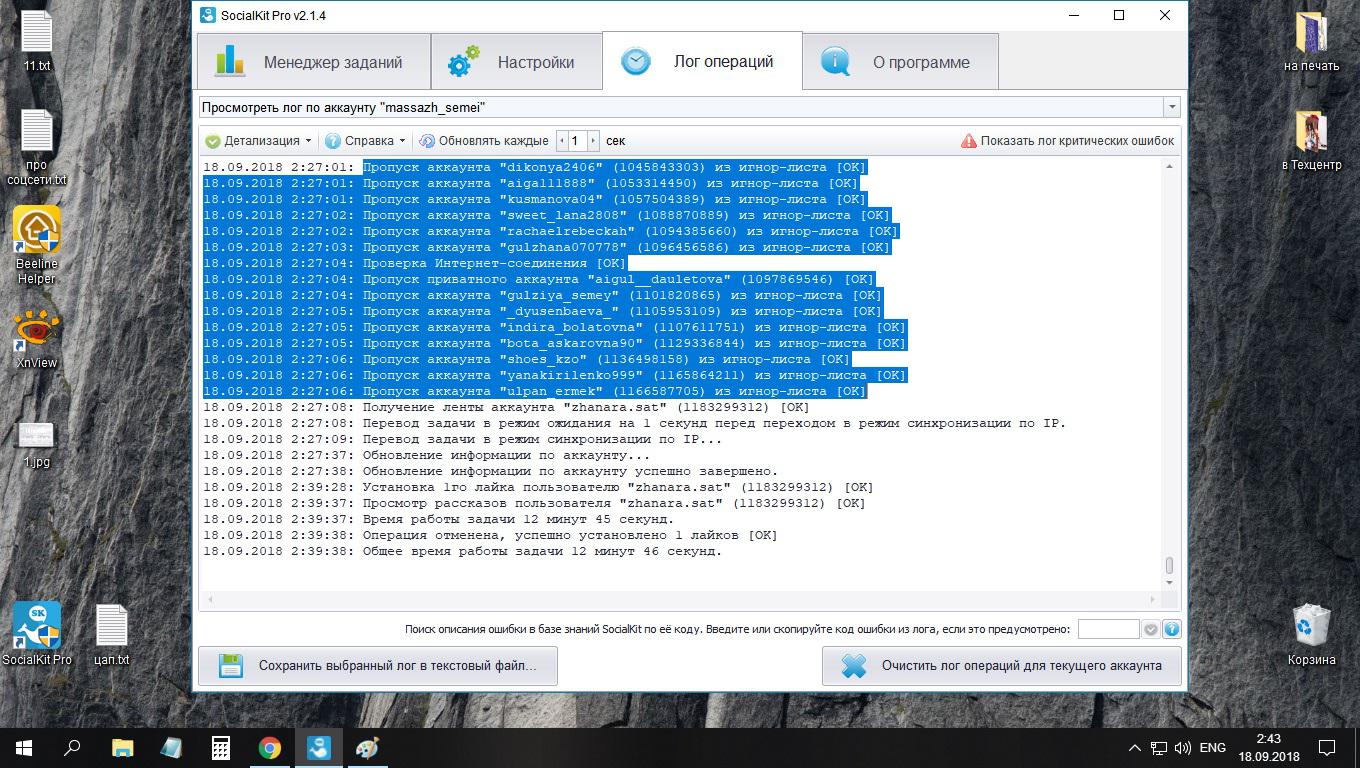Image resolution: width=1360 pixels, height=768 pixels.
Task: Select log line about "dikonya2406" account
Action: tap(535, 167)
